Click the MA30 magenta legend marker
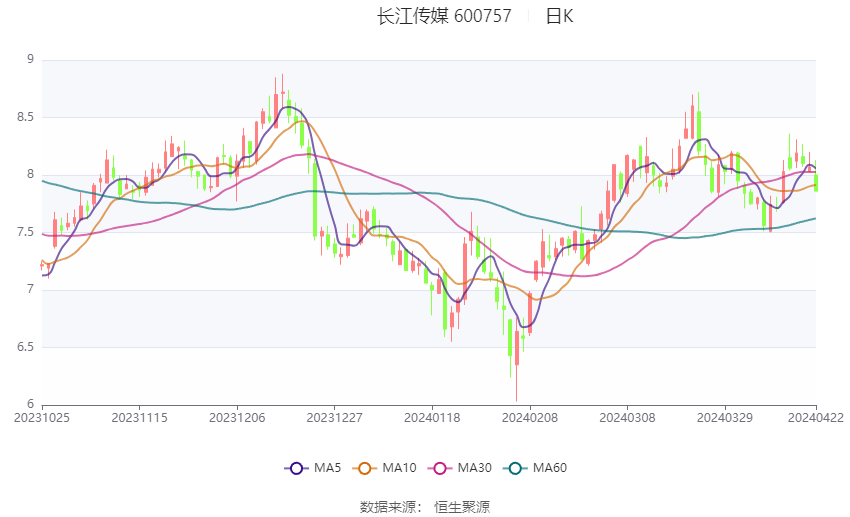 pyautogui.click(x=439, y=467)
